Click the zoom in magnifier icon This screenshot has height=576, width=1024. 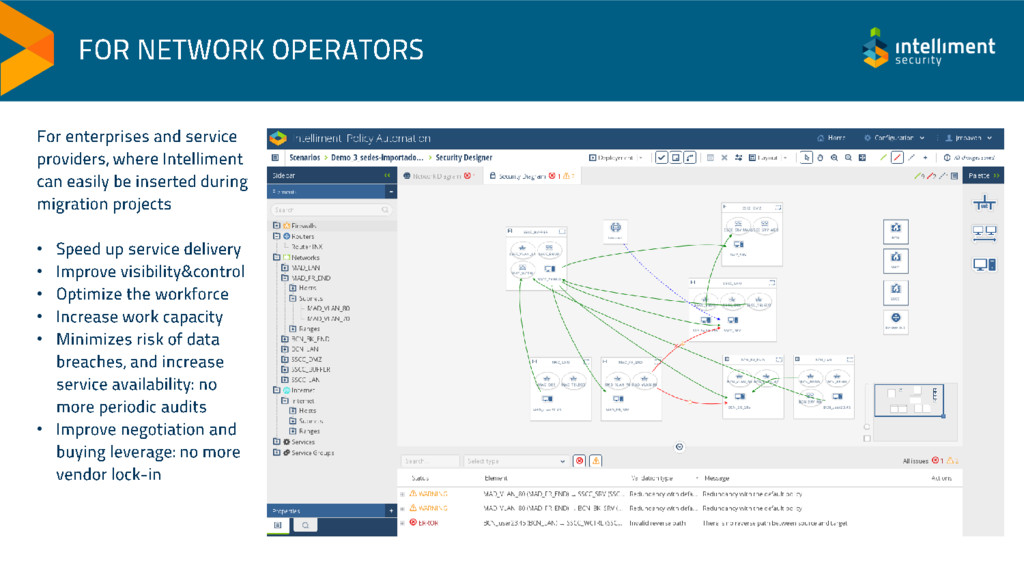[834, 157]
